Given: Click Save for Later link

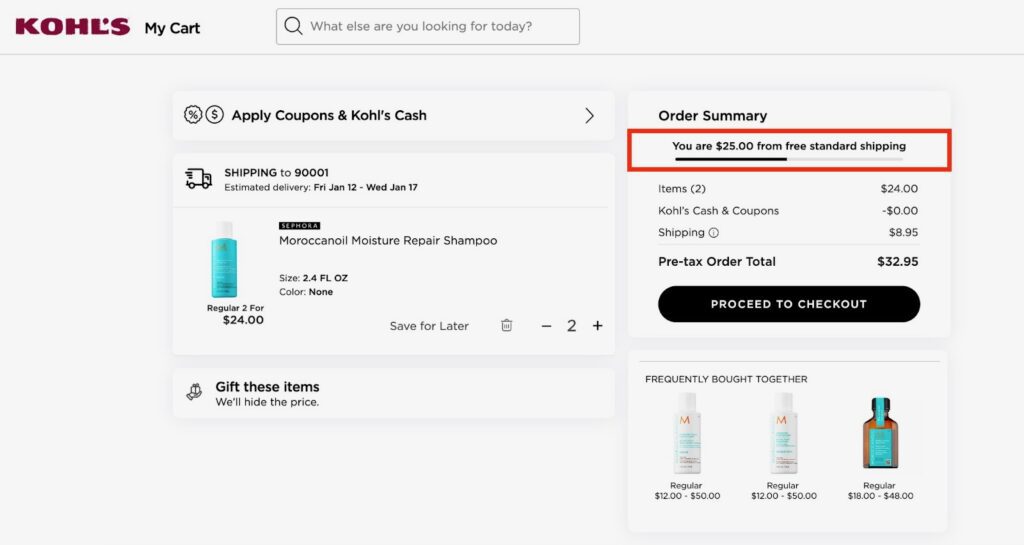Looking at the screenshot, I should coord(429,326).
